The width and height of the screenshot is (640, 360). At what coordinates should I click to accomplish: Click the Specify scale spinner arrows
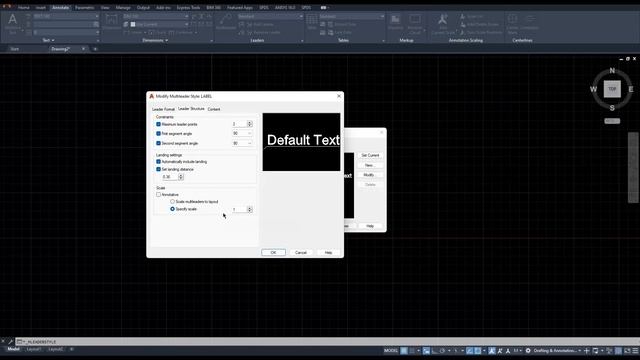(250, 209)
